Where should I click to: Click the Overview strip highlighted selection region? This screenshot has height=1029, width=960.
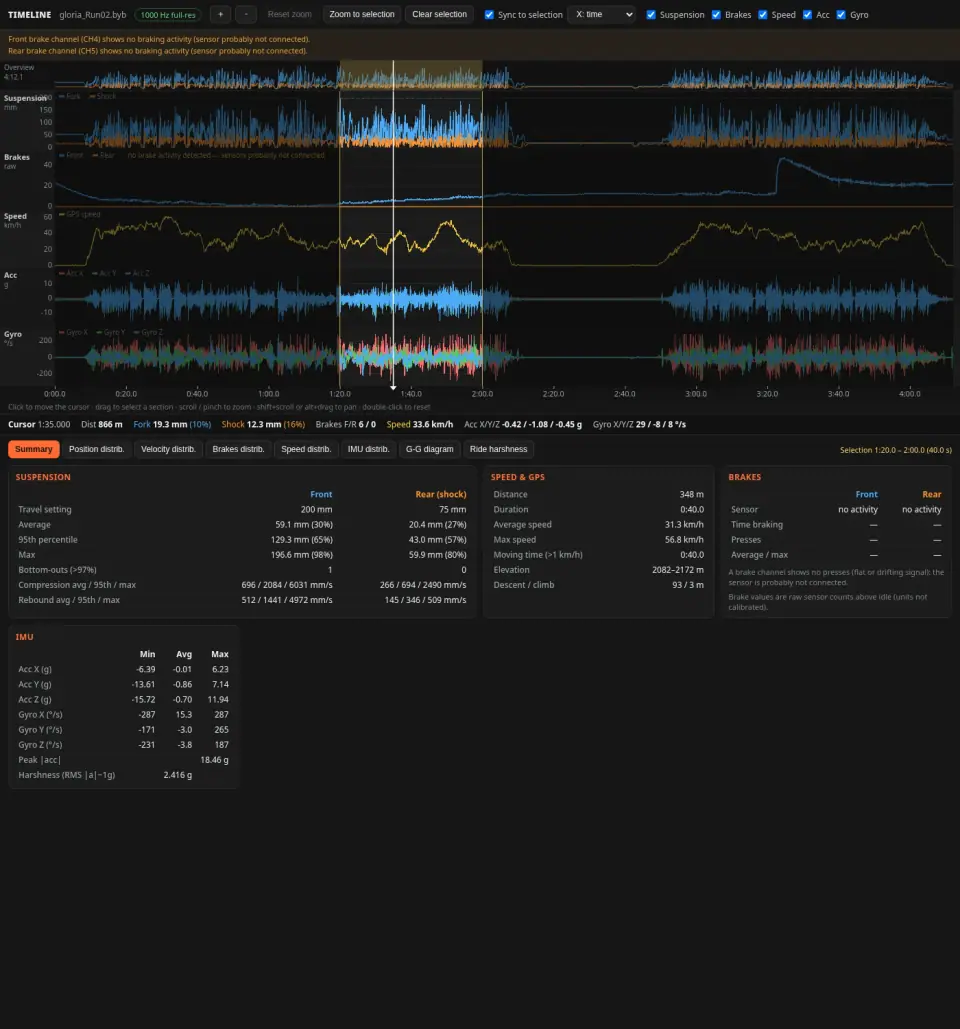point(411,75)
